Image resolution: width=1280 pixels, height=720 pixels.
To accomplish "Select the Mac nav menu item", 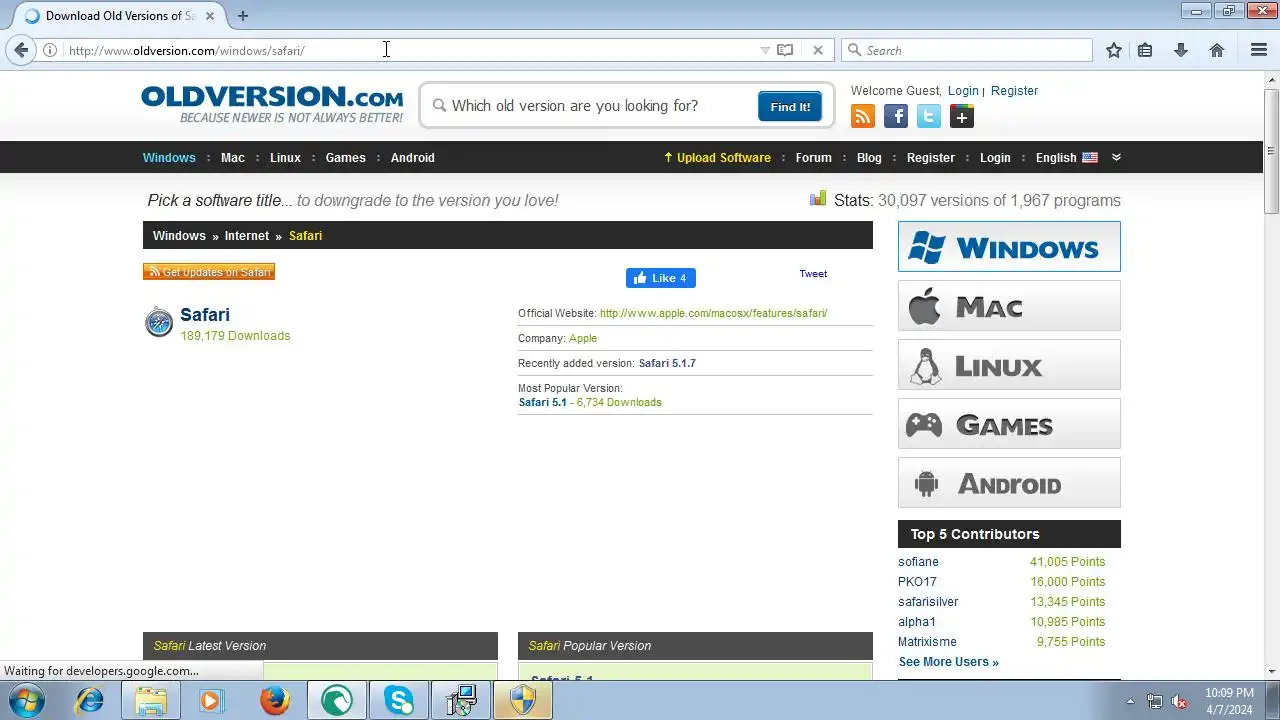I will (x=233, y=157).
